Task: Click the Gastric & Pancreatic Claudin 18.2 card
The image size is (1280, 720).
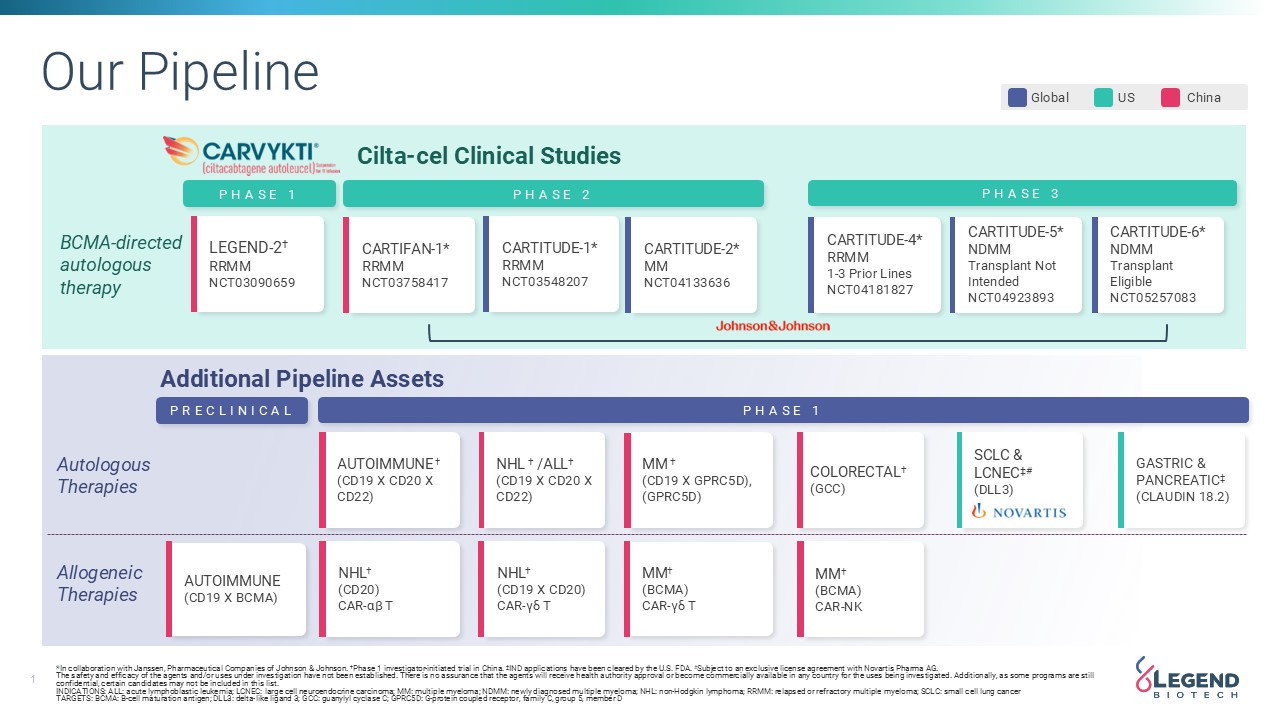Action: (1181, 480)
